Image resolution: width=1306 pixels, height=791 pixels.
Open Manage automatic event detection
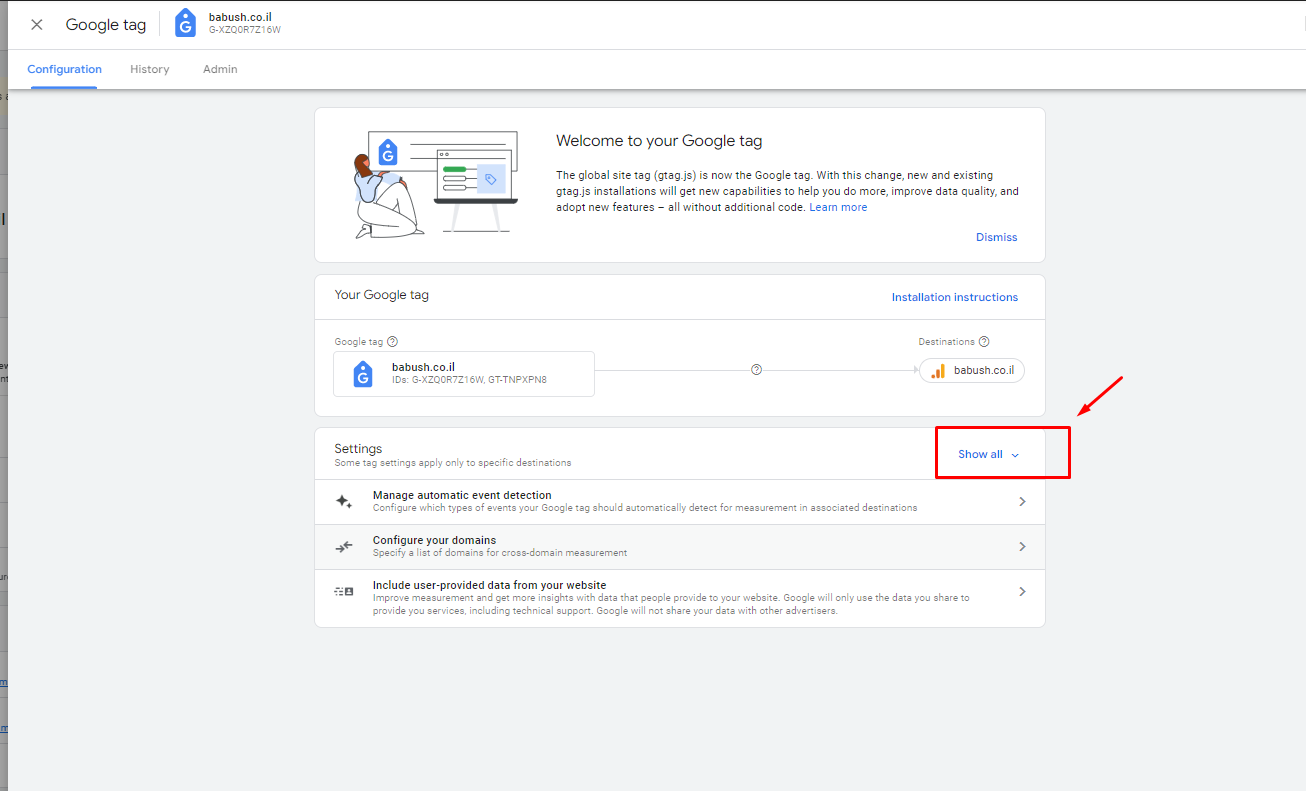pyautogui.click(x=680, y=502)
